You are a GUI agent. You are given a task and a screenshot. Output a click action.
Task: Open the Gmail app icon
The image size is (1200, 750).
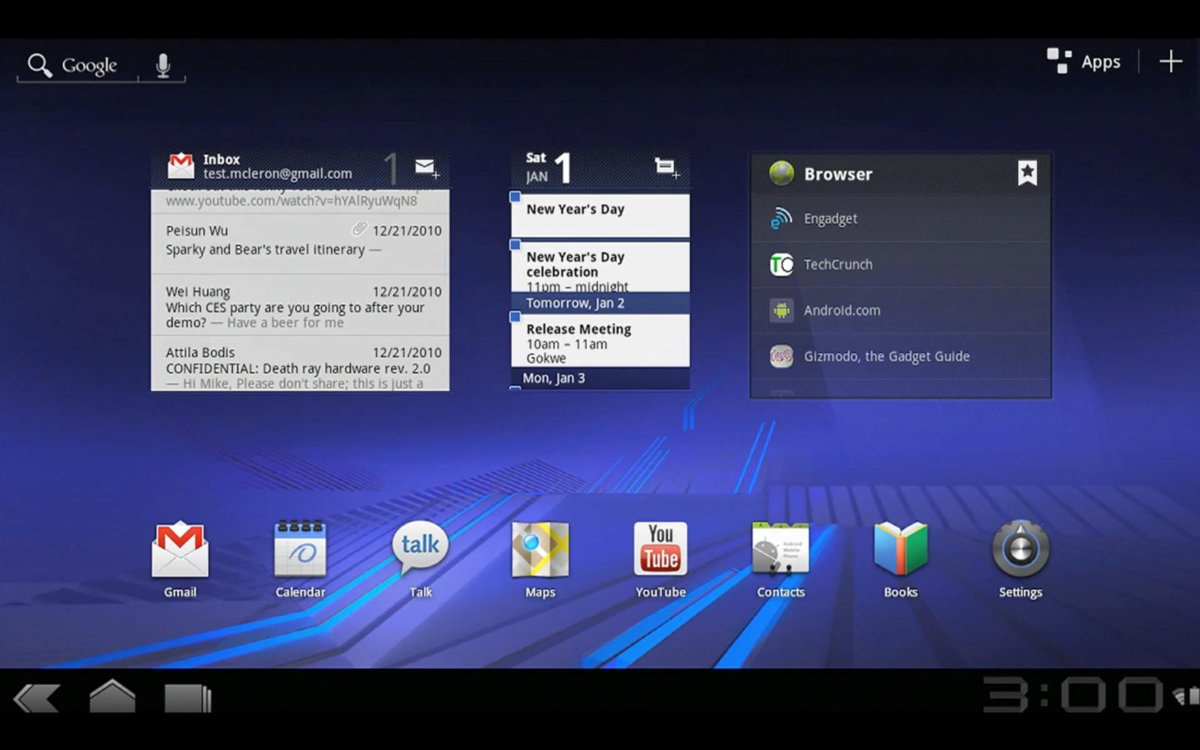tap(180, 551)
